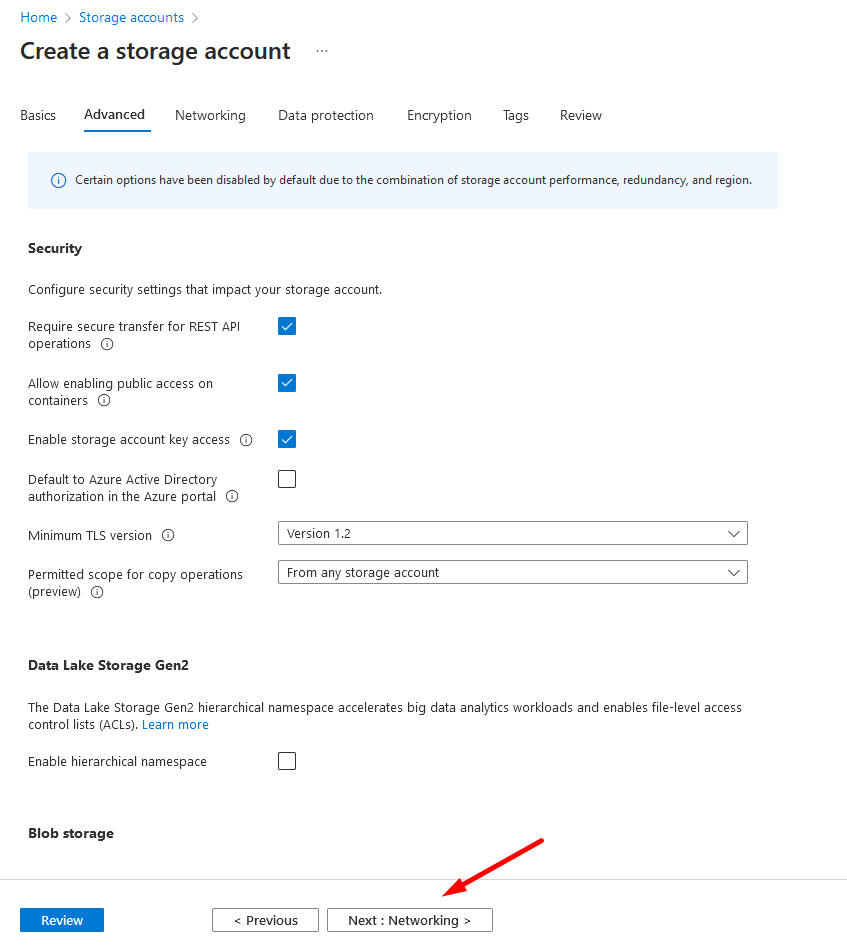This screenshot has width=847, height=950.
Task: Disable 'Require secure transfer for REST API operations'
Action: 287,326
